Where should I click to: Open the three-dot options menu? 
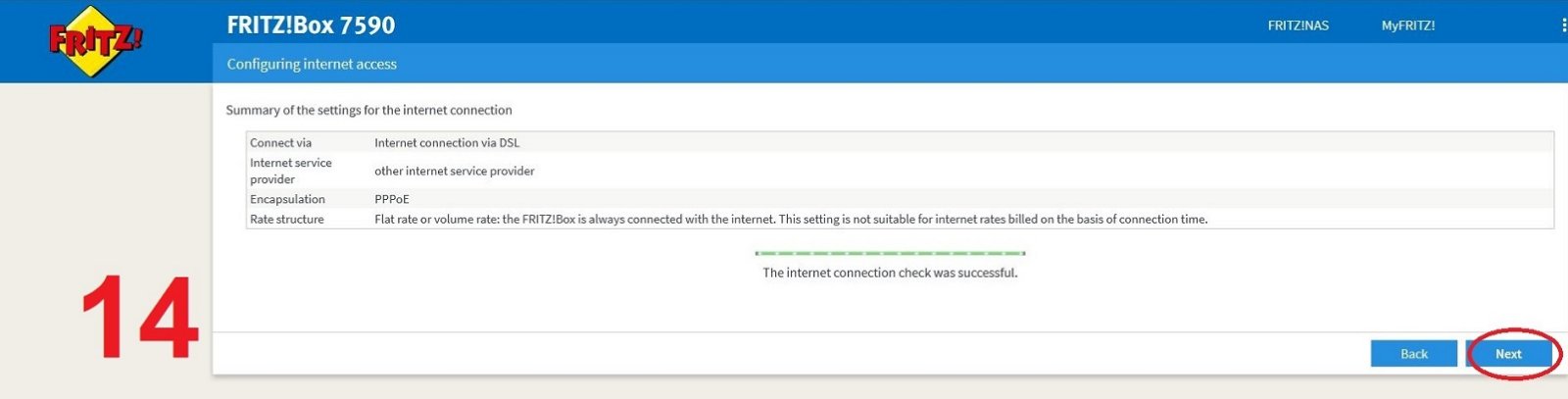click(1563, 25)
